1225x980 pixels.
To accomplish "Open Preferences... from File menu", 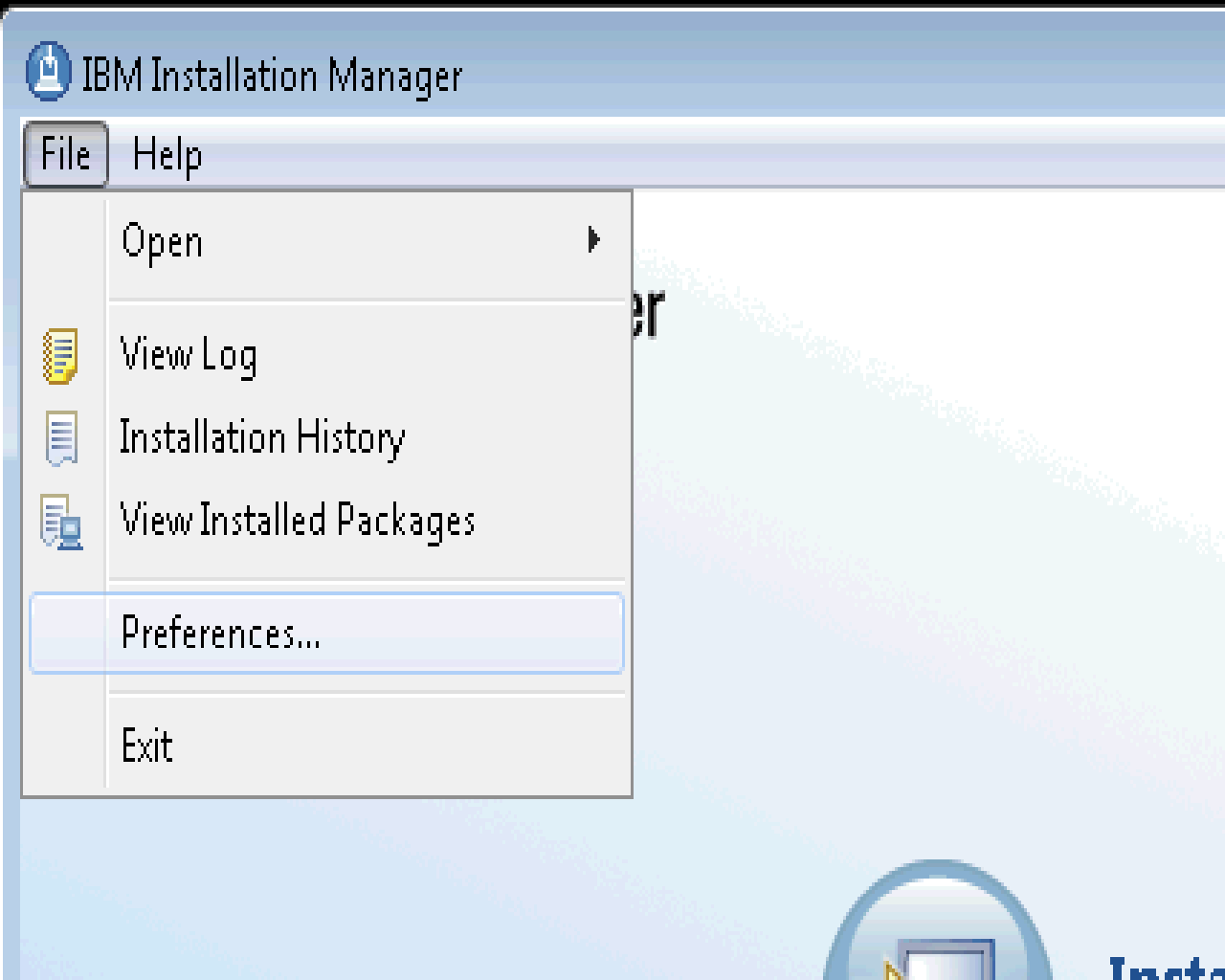I will point(326,633).
